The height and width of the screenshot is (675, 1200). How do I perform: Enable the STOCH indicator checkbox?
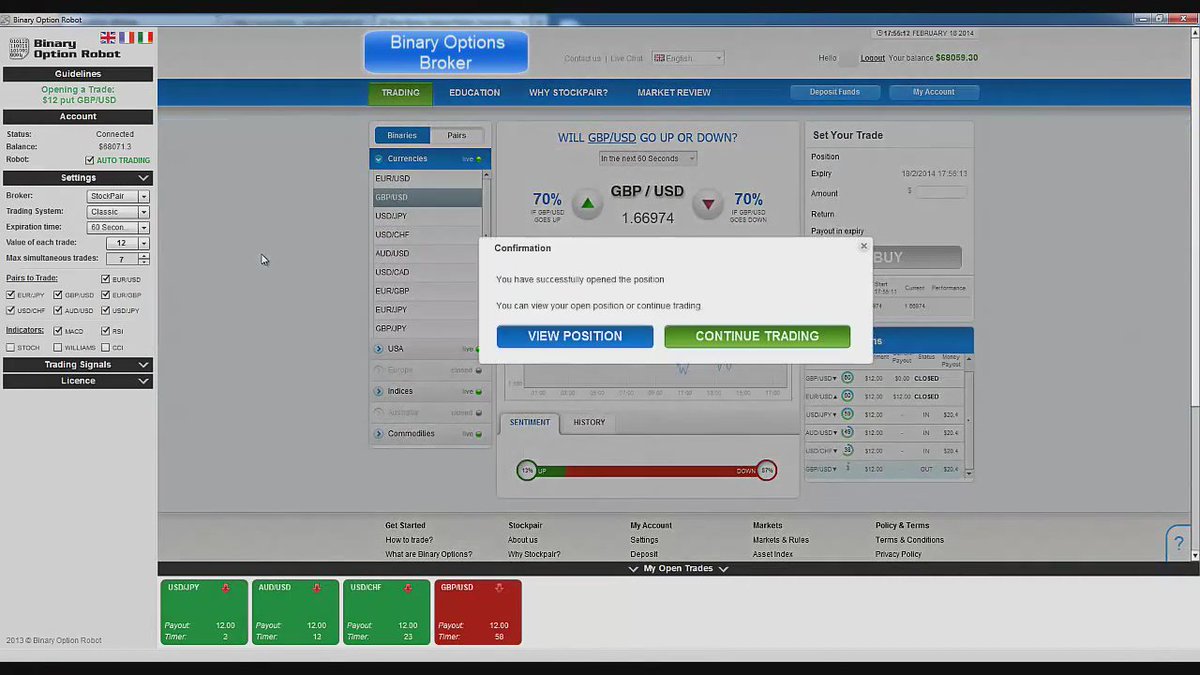(x=10, y=348)
